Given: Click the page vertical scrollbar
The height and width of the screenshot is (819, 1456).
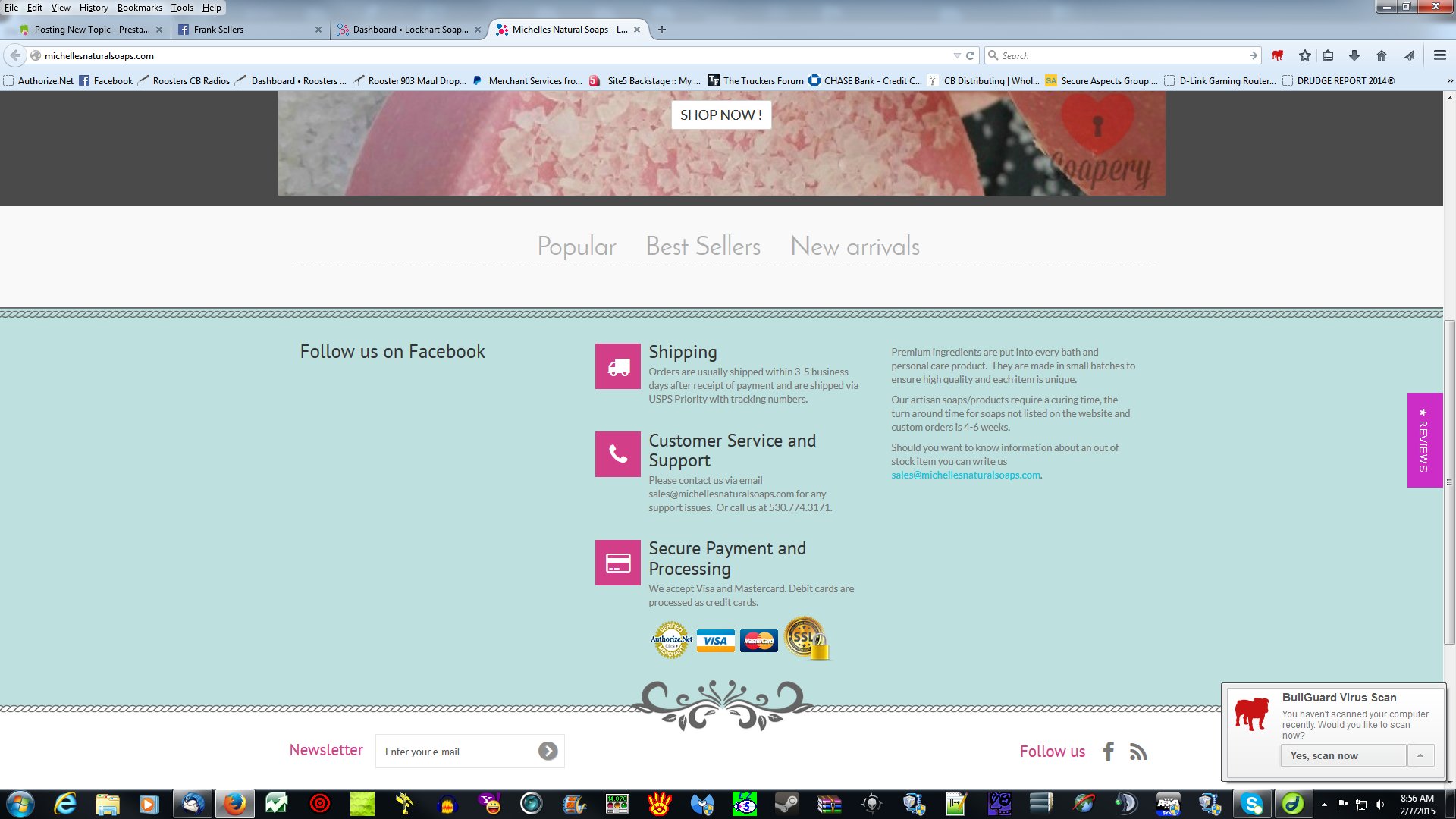Looking at the screenshot, I should [1449, 482].
